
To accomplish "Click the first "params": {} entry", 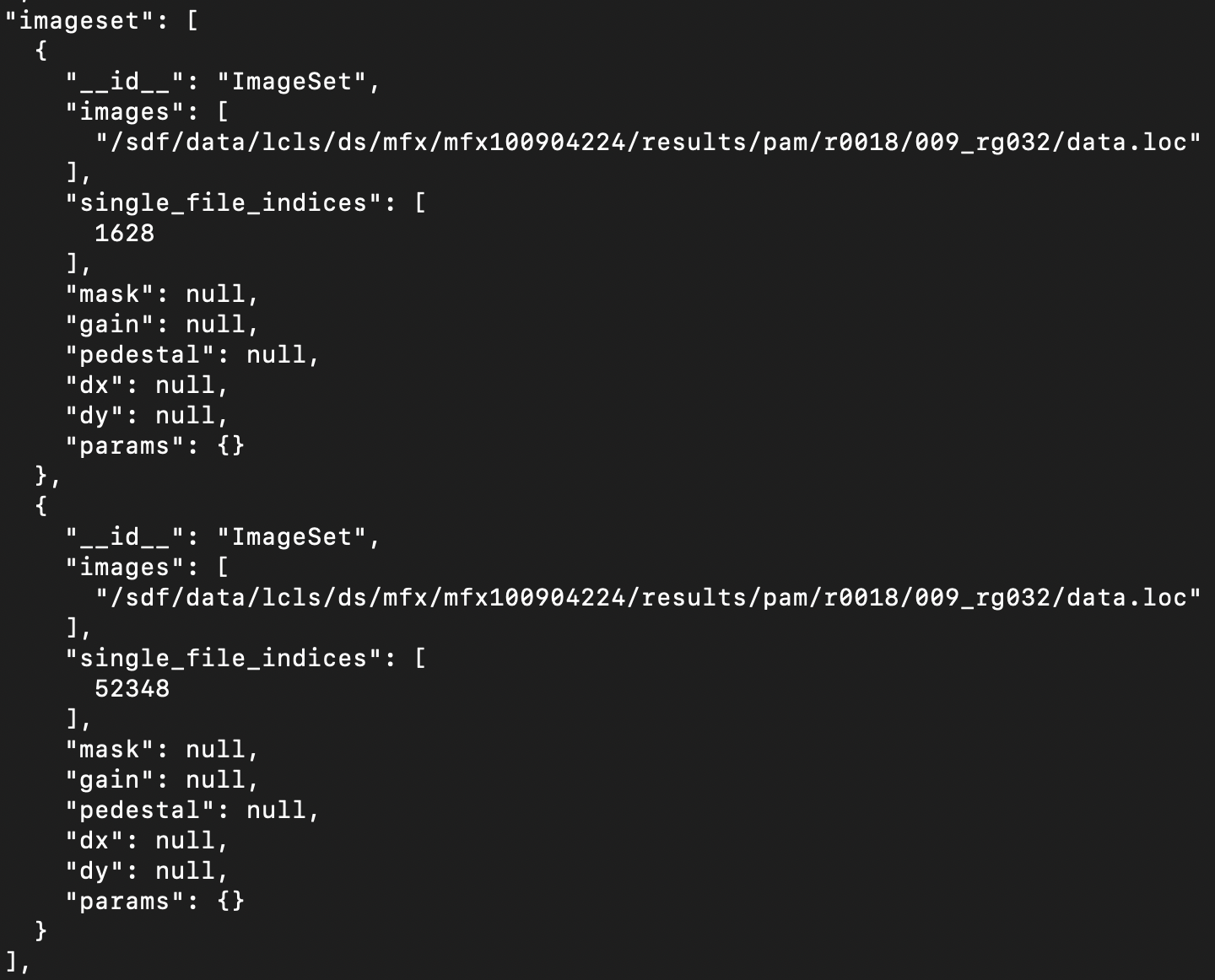I will 155,445.
